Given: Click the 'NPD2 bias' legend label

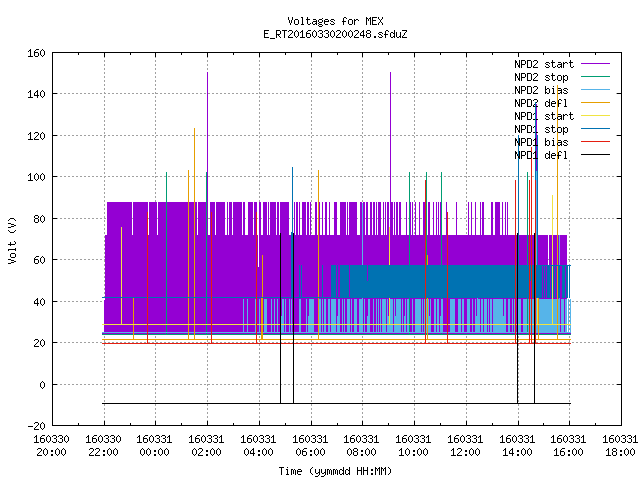Looking at the screenshot, I should [x=541, y=90].
